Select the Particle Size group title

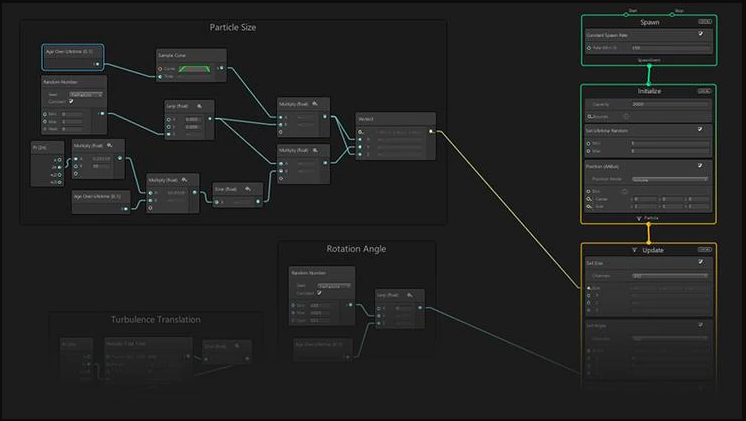pyautogui.click(x=232, y=27)
